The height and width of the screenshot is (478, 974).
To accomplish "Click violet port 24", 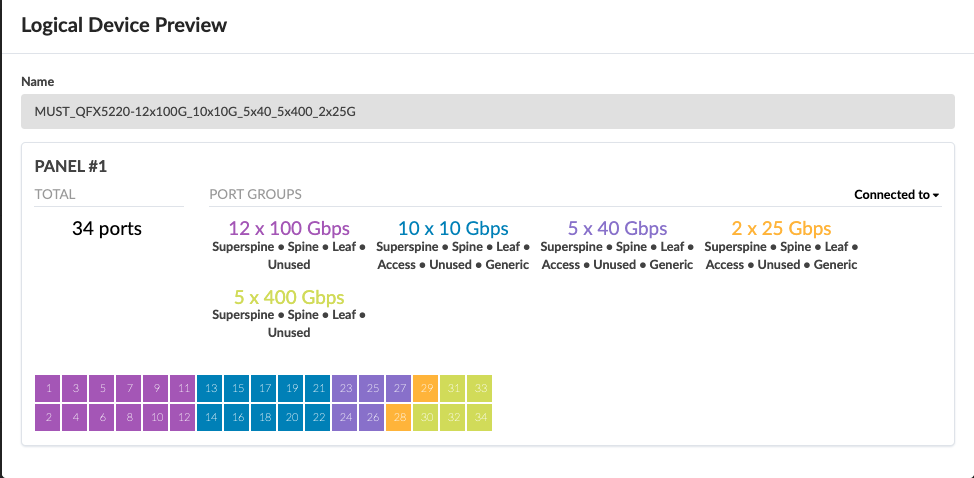I will [x=345, y=417].
